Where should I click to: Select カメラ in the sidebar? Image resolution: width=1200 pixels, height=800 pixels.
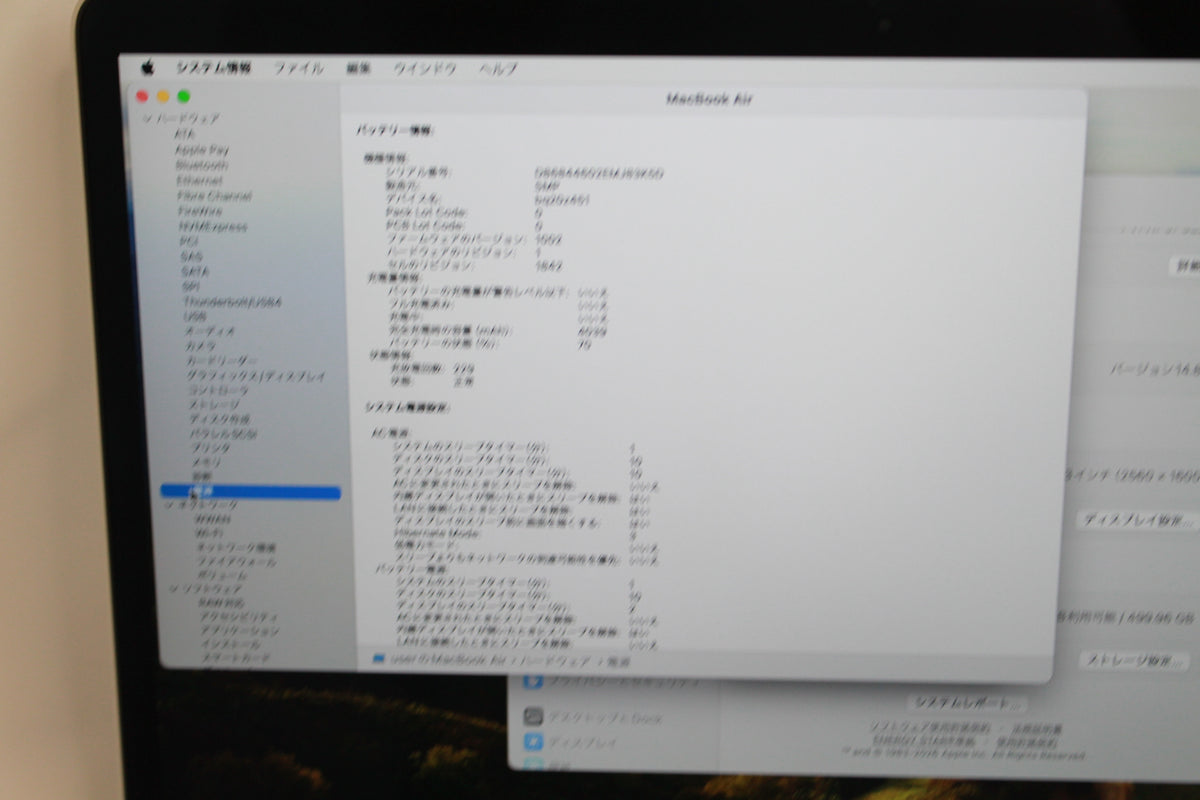[201, 346]
